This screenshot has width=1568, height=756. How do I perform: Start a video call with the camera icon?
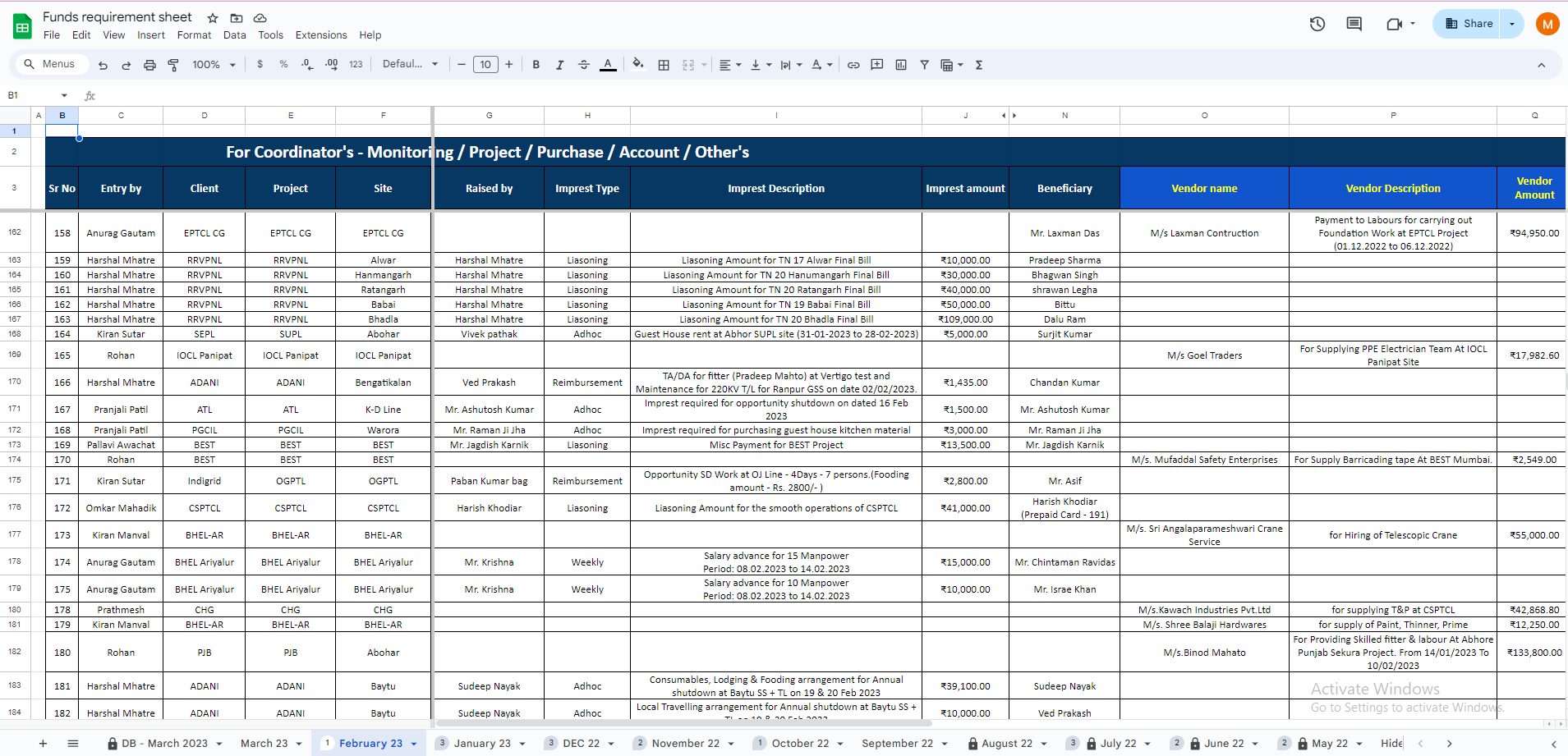[1394, 24]
